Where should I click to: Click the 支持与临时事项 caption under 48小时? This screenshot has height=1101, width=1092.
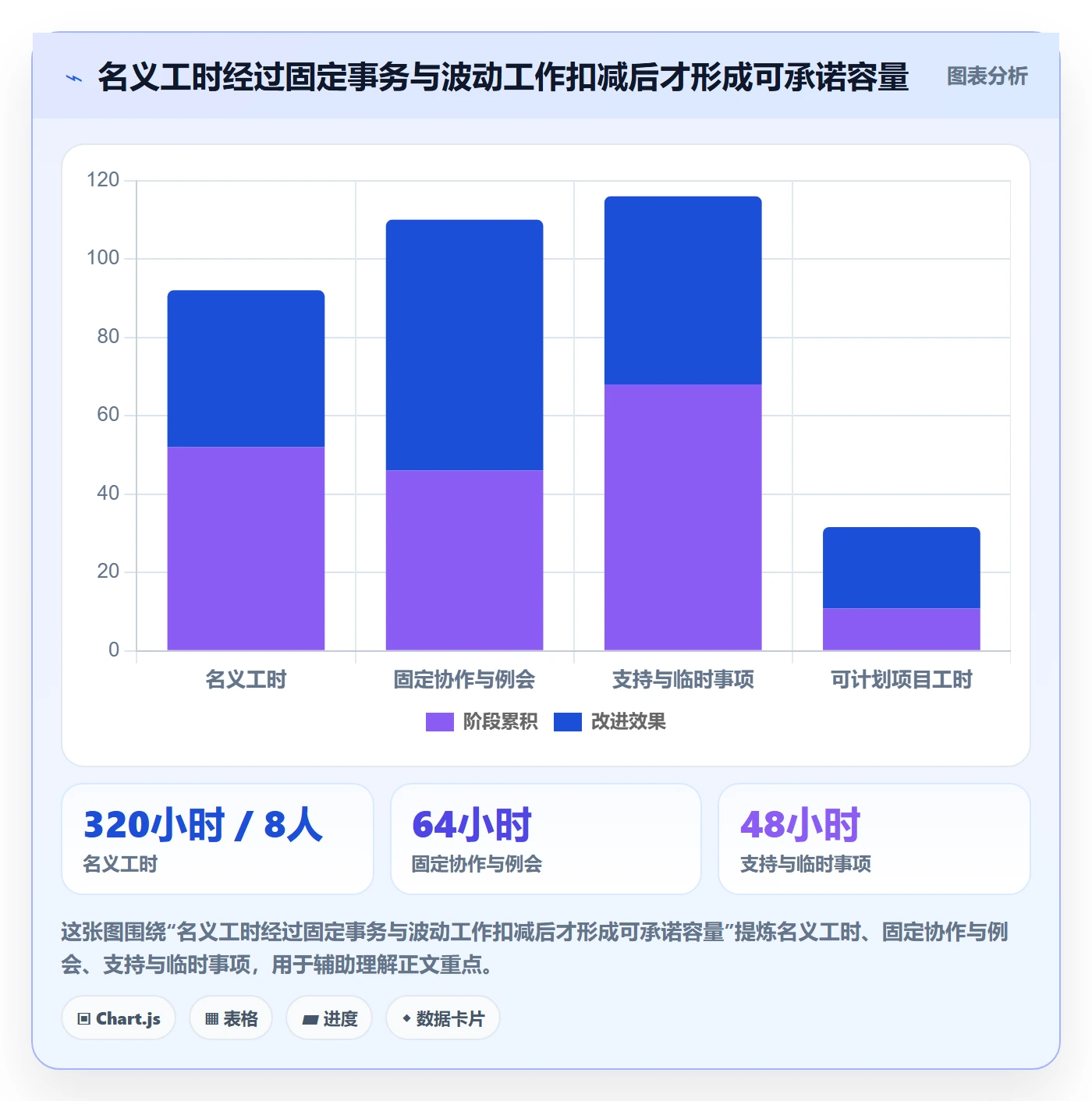tap(806, 864)
